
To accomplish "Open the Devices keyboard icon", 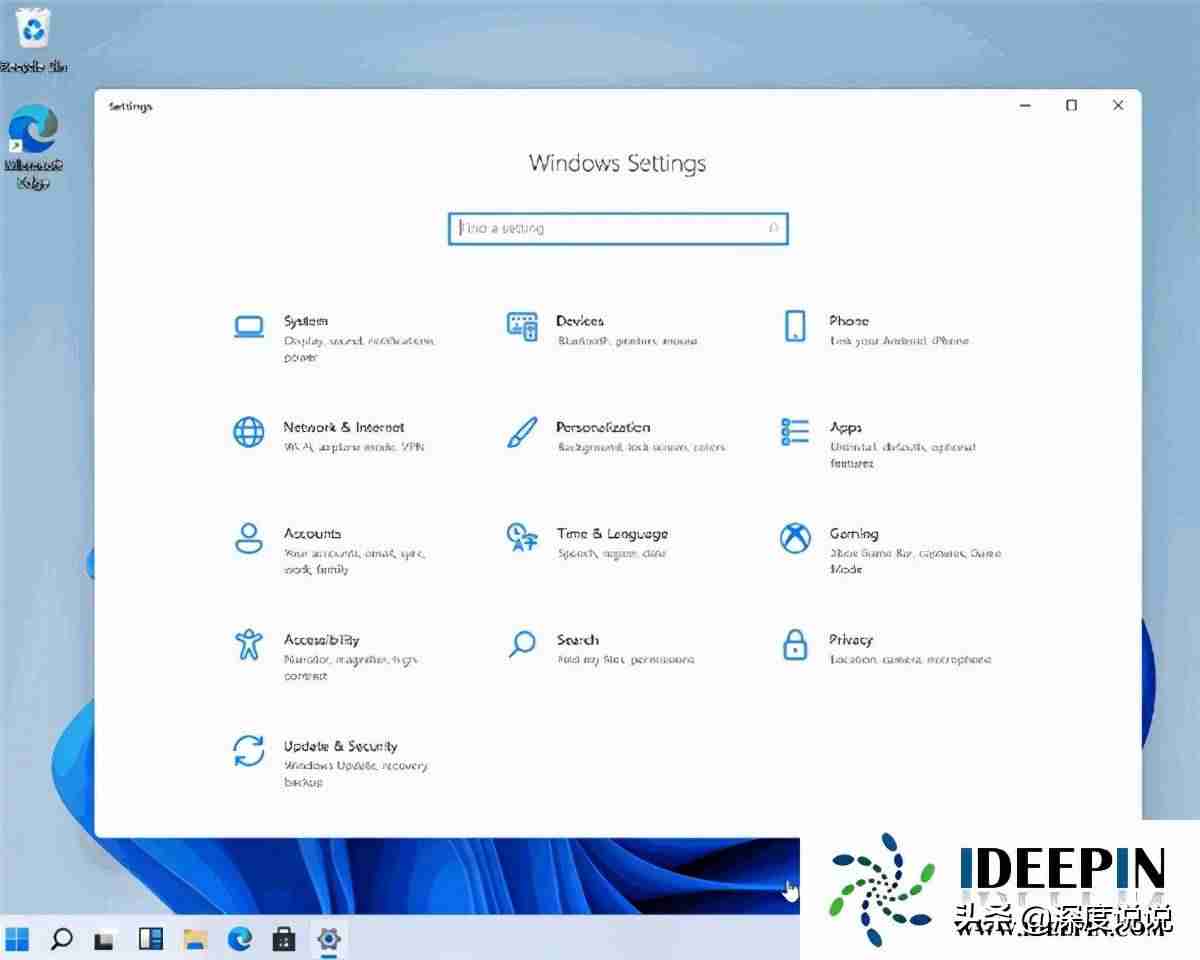I will (522, 326).
